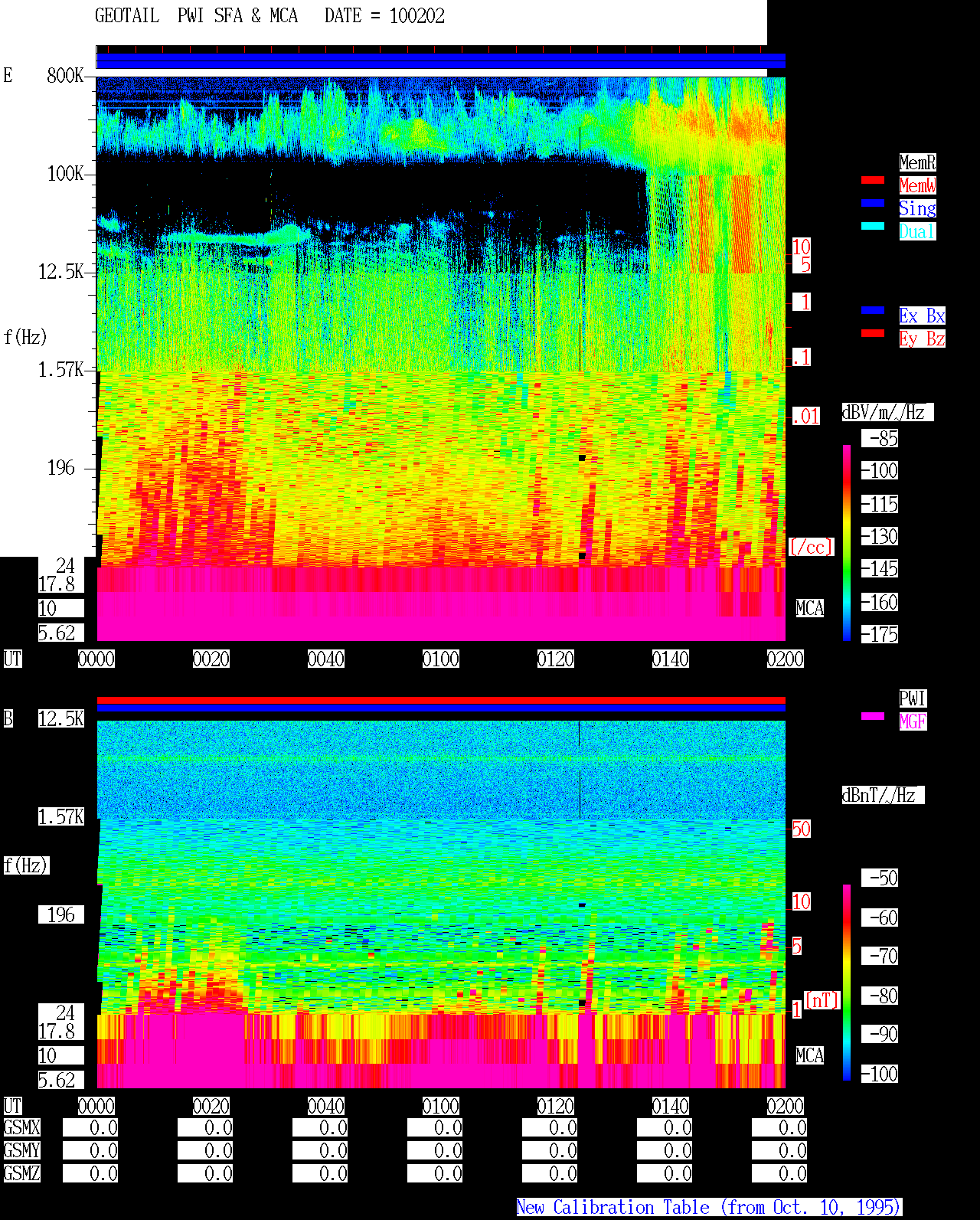Image resolution: width=980 pixels, height=1220 pixels.
Task: Click the cyan Dual legend swatch
Action: [873, 226]
